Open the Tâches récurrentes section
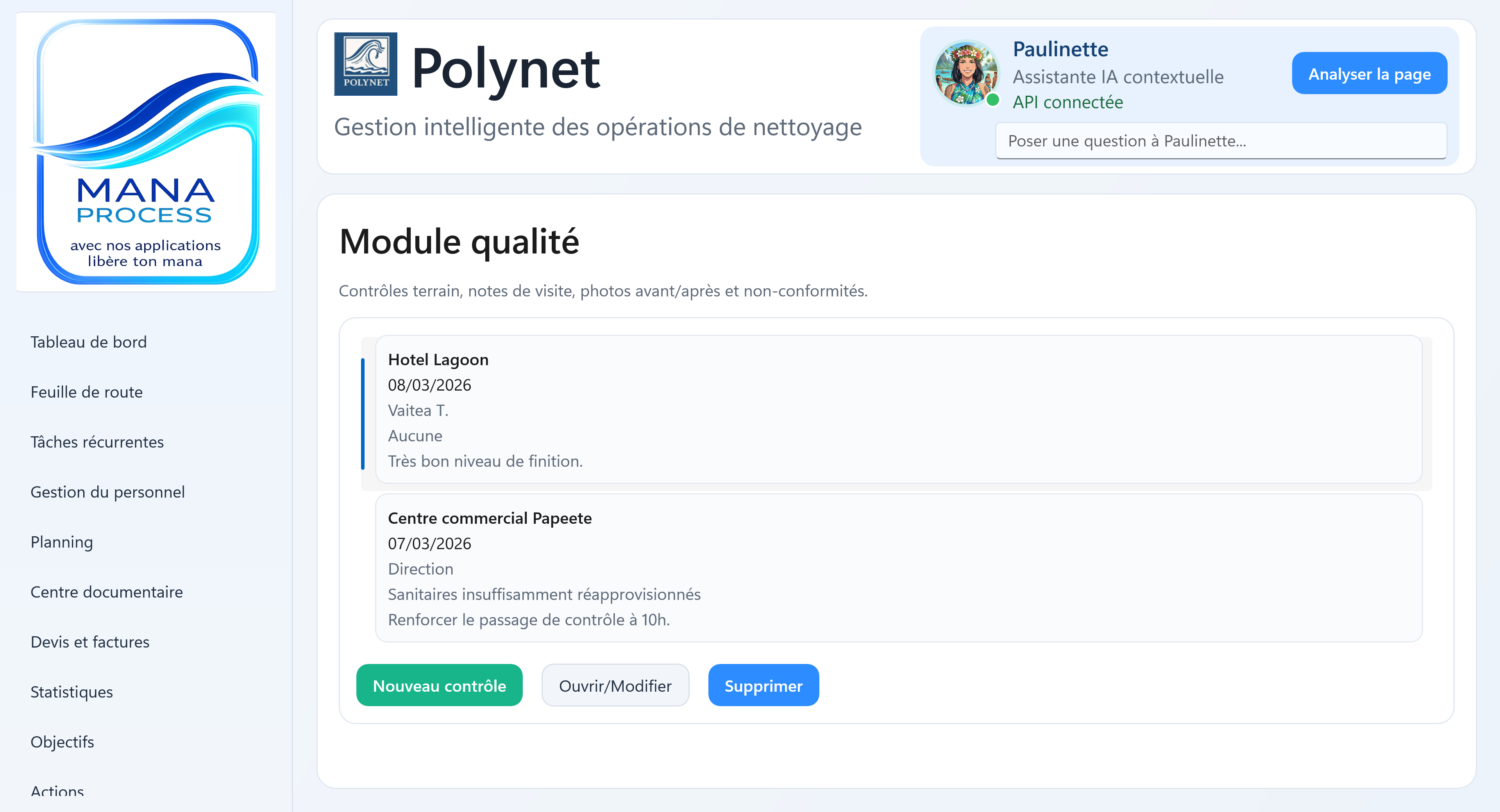Viewport: 1500px width, 812px height. click(x=97, y=443)
